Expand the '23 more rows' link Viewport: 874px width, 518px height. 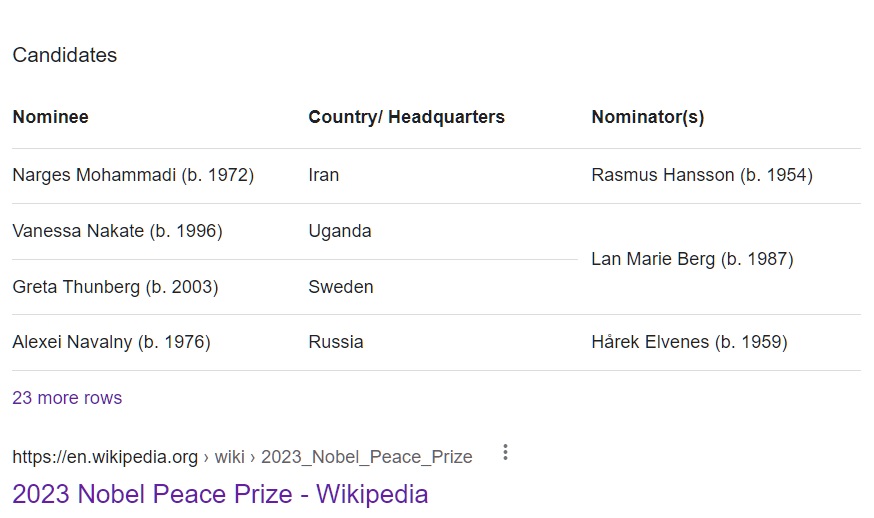[x=67, y=398]
